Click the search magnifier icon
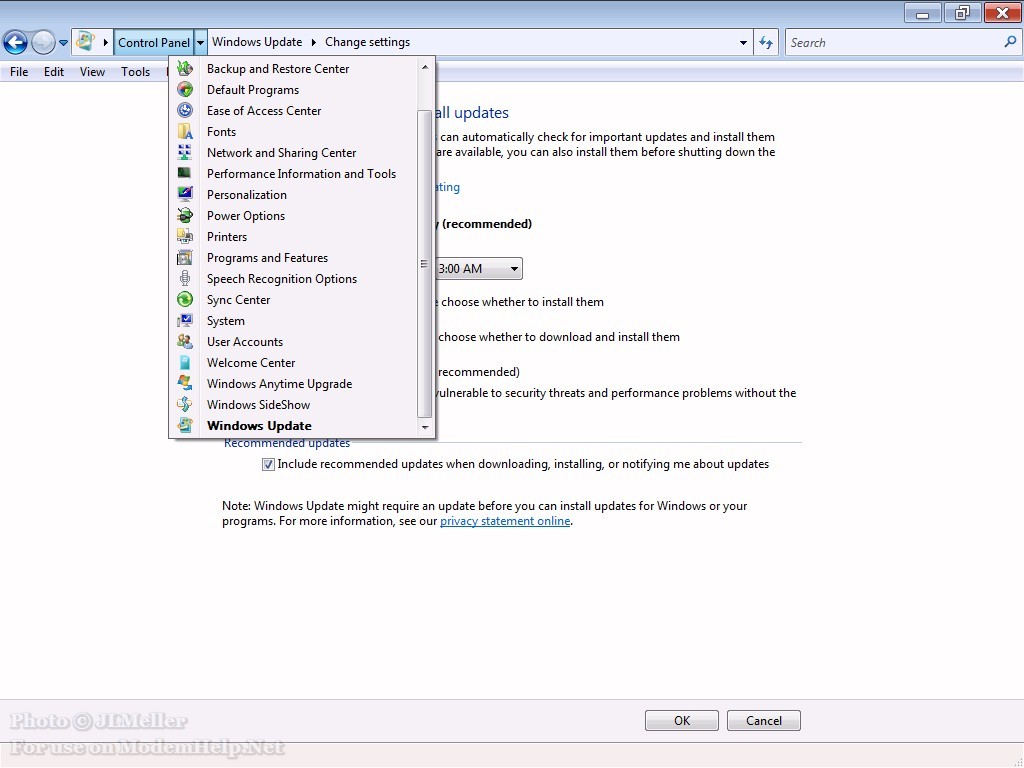The height and width of the screenshot is (768, 1024). pyautogui.click(x=1010, y=42)
